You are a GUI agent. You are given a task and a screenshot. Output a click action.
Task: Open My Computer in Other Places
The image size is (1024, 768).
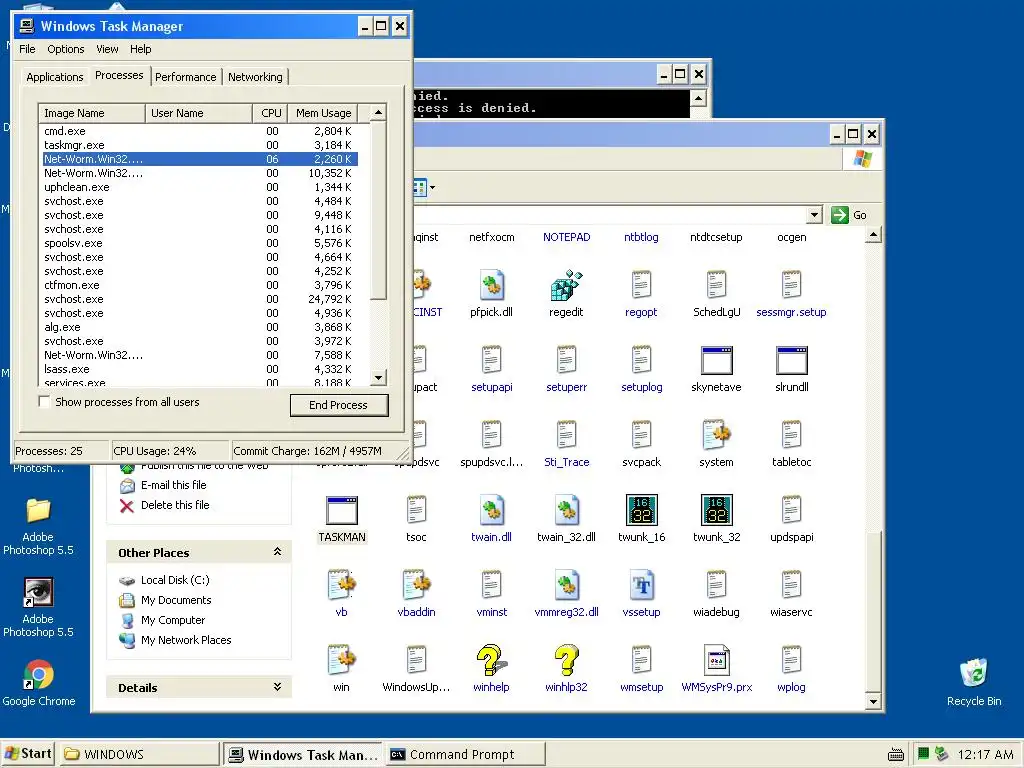(x=173, y=620)
